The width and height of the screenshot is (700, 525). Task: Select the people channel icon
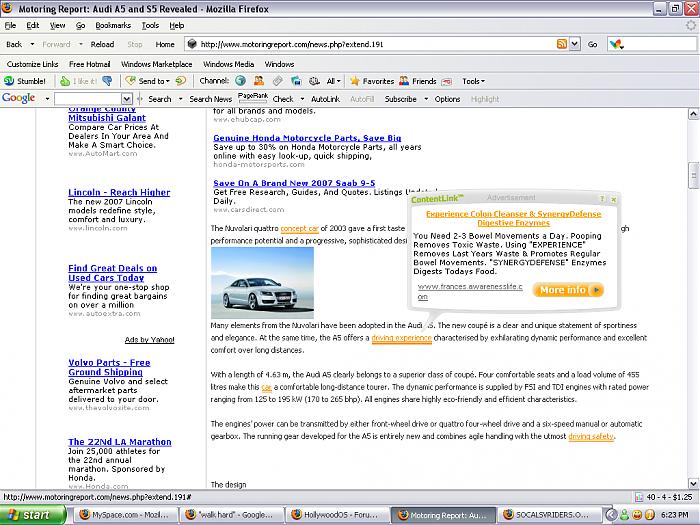coord(259,81)
